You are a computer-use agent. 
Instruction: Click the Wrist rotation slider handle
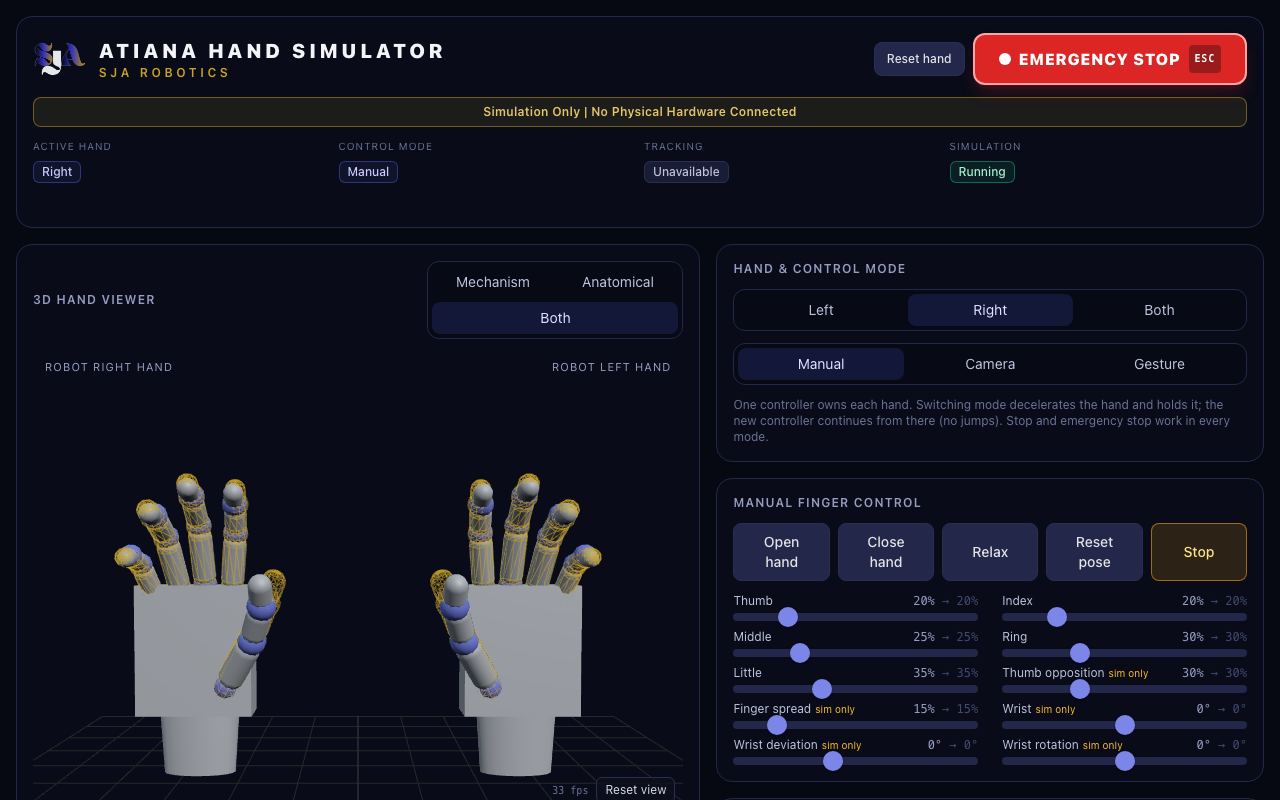pos(1125,761)
